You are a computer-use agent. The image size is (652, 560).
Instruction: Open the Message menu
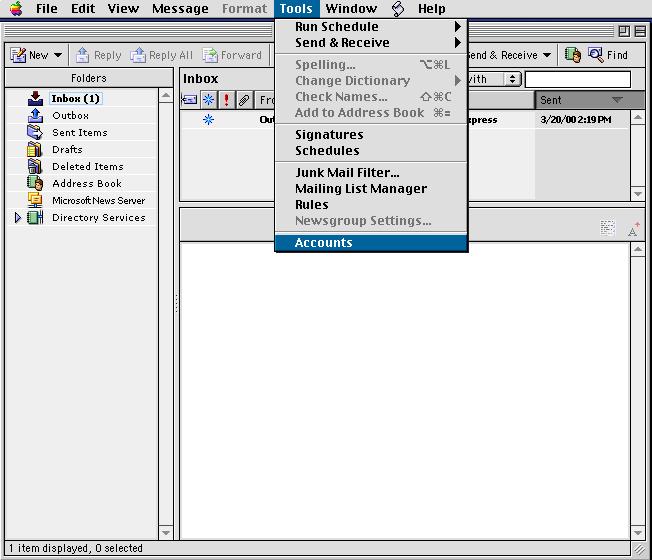[180, 8]
